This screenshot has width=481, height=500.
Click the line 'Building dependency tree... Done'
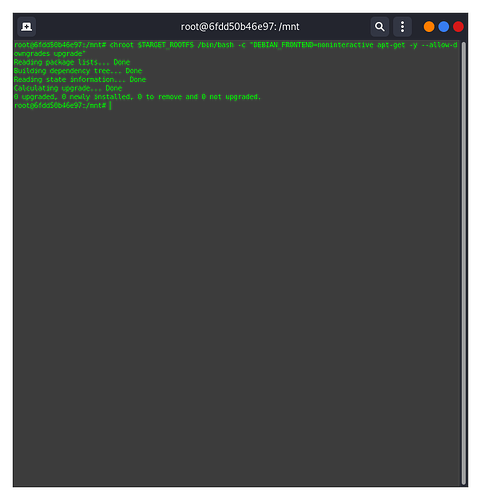click(x=78, y=71)
